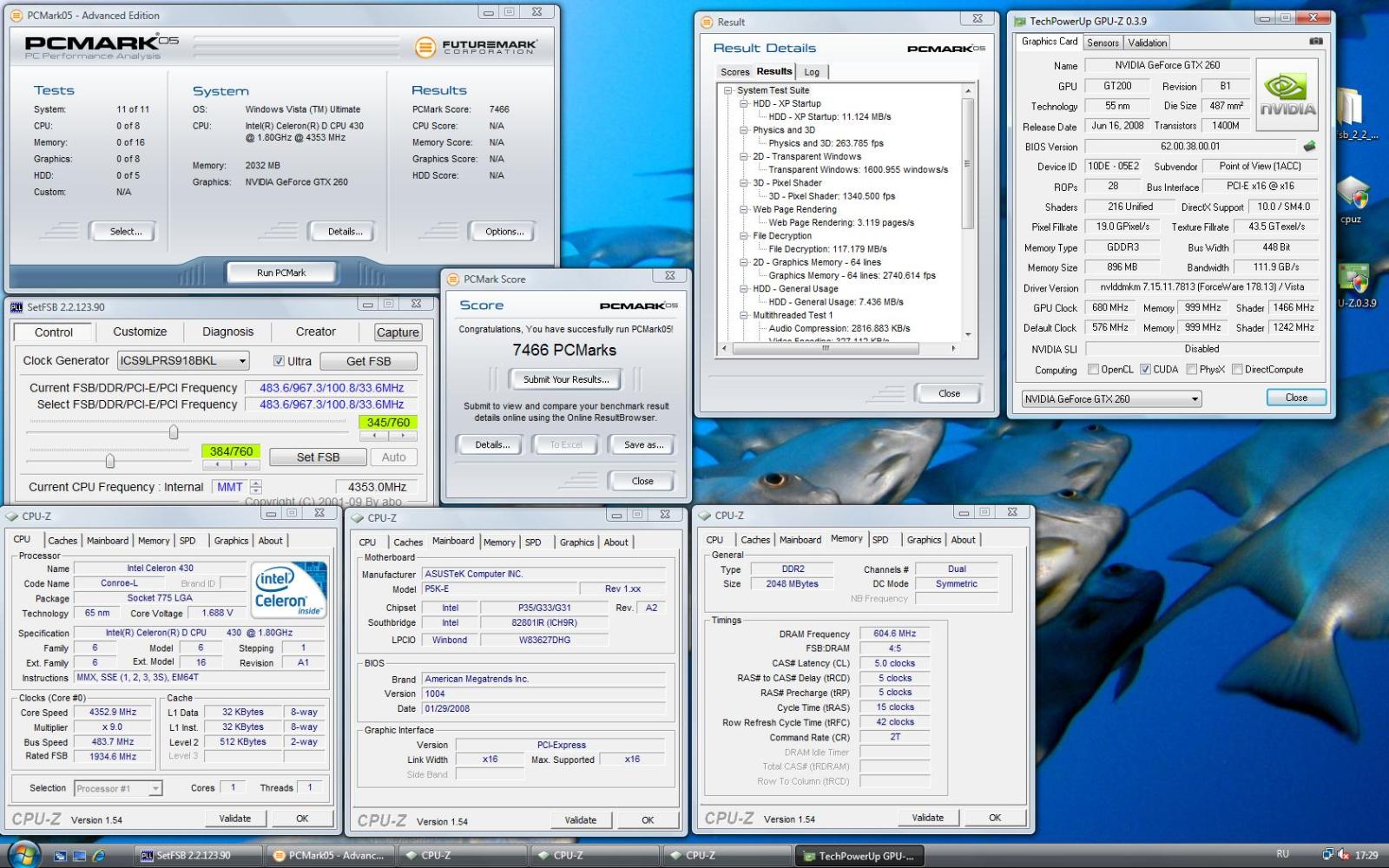Click the RU language indicator
The image size is (1389, 868).
1282,854
